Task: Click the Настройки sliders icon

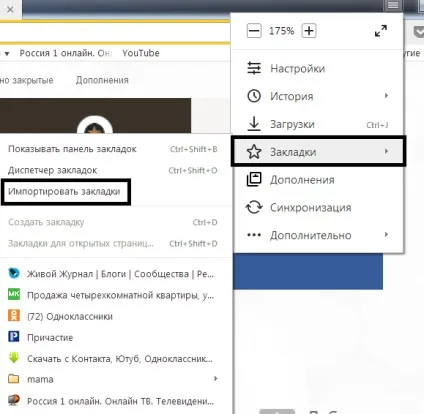Action: [254, 68]
